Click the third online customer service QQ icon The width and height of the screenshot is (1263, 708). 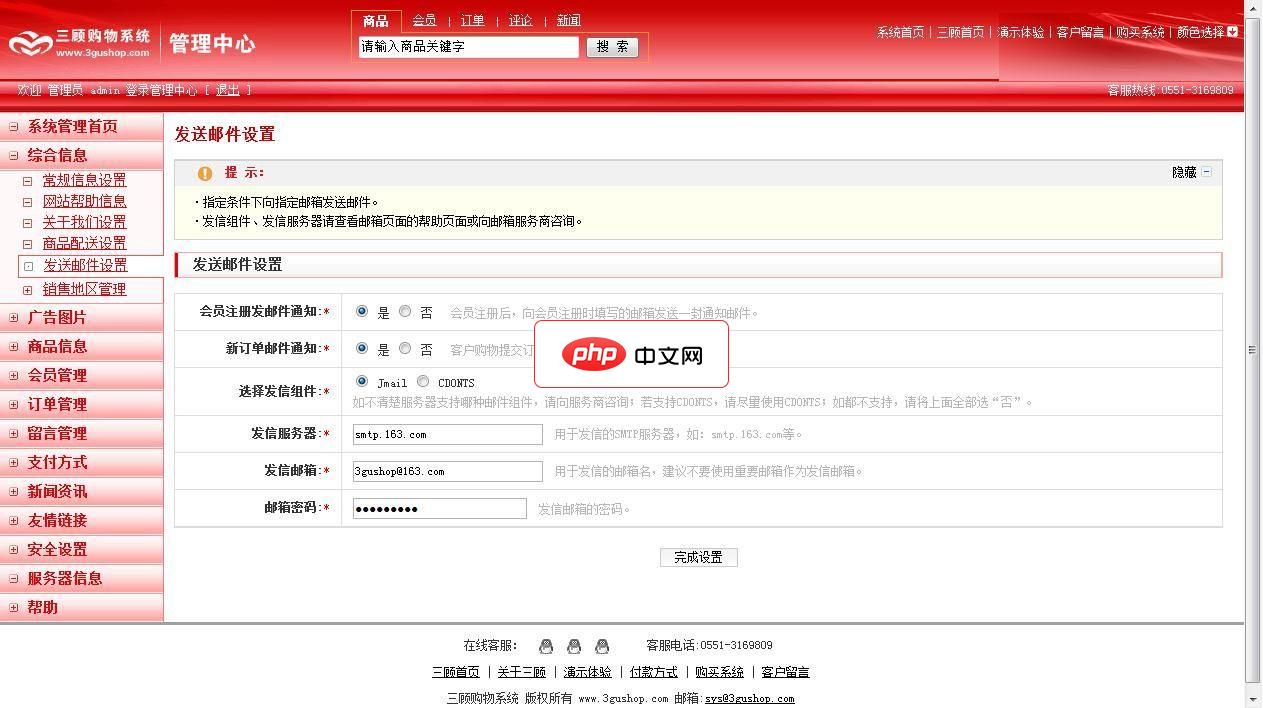[602, 646]
